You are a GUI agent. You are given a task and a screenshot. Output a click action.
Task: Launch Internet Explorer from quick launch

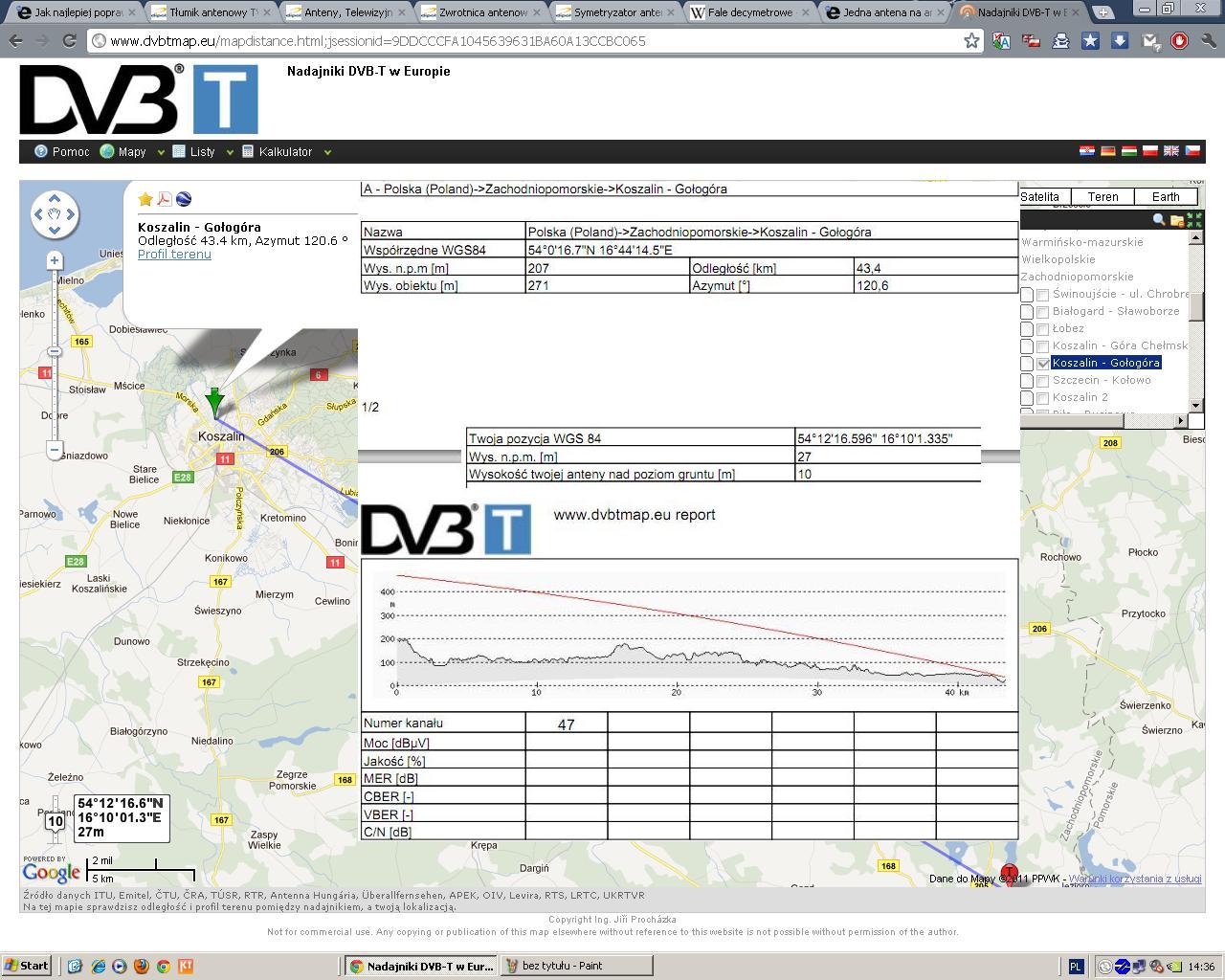coord(98,966)
